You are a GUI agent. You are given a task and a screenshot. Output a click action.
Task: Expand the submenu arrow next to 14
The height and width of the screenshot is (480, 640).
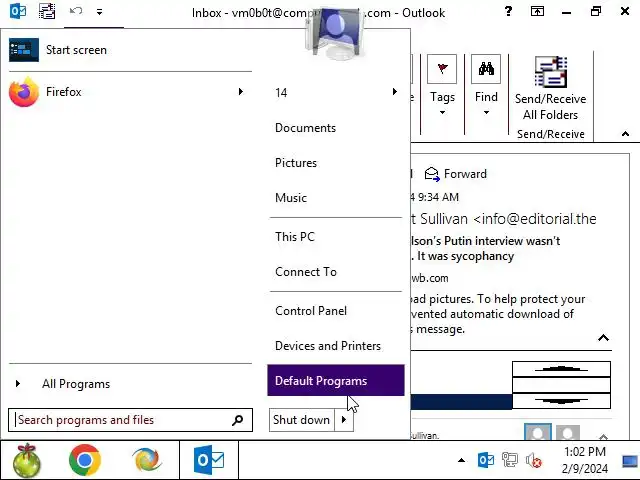(x=394, y=92)
